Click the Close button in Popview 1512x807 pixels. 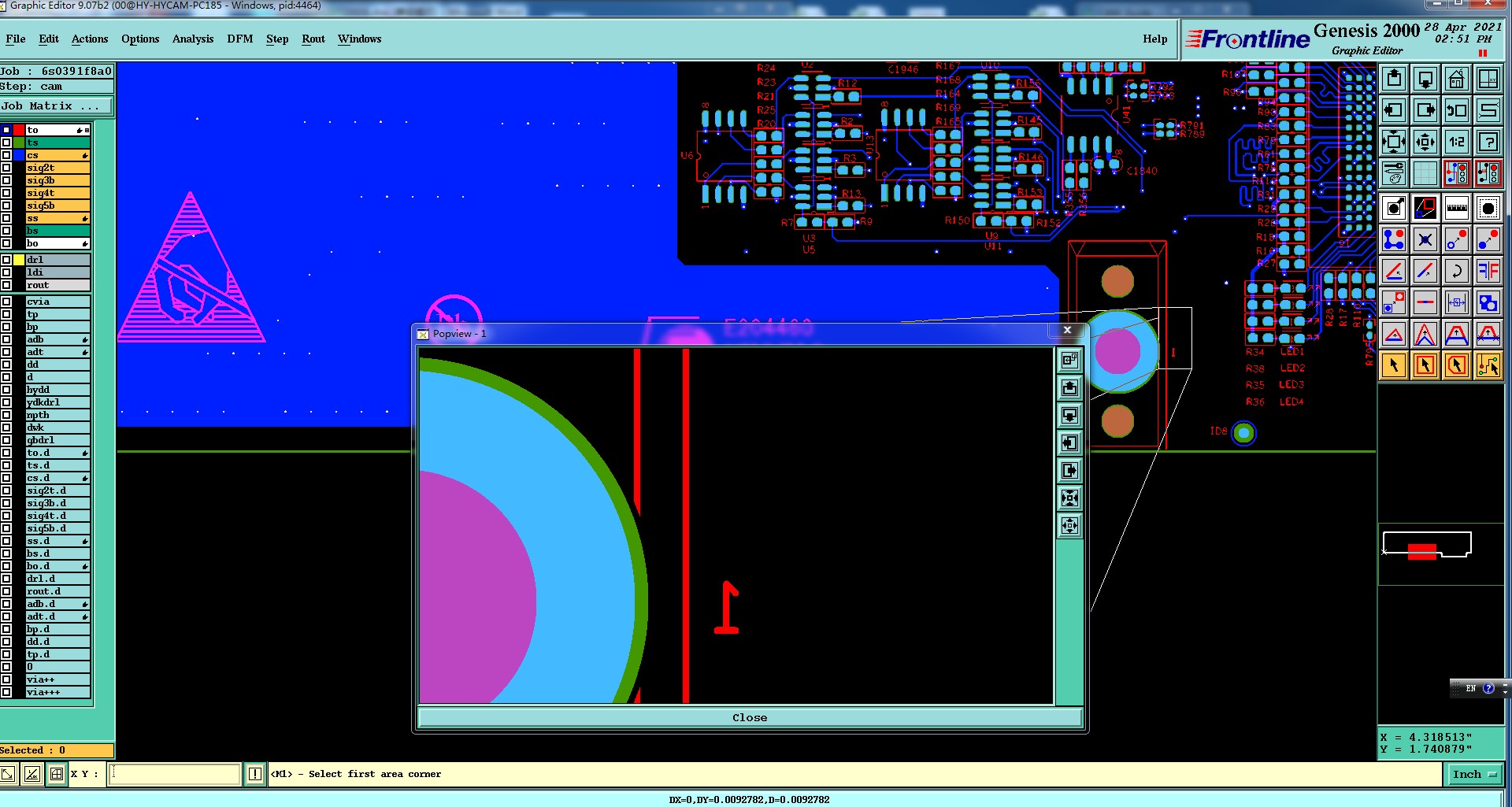(x=750, y=717)
